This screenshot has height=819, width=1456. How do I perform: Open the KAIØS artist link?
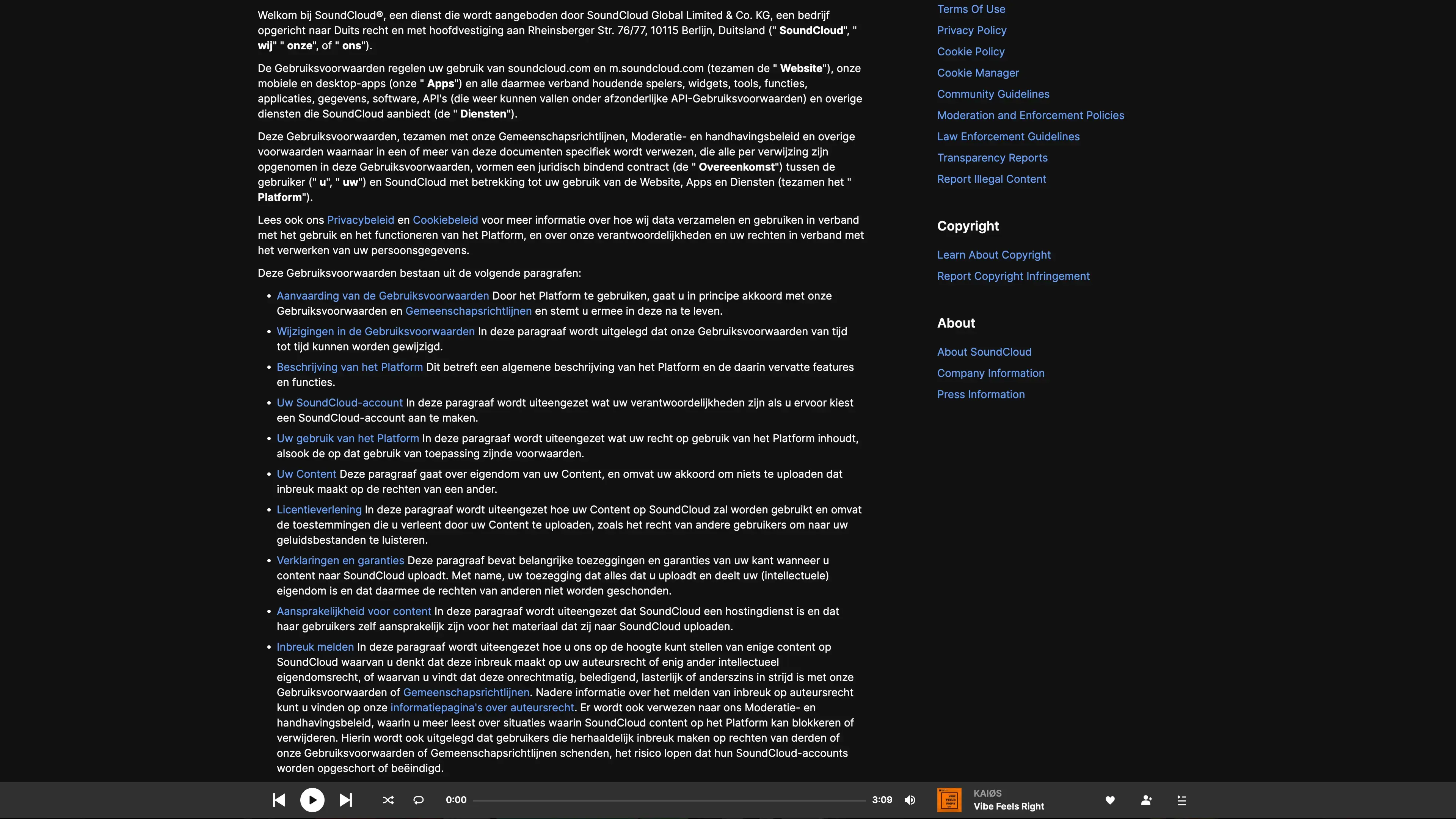pos(987,793)
